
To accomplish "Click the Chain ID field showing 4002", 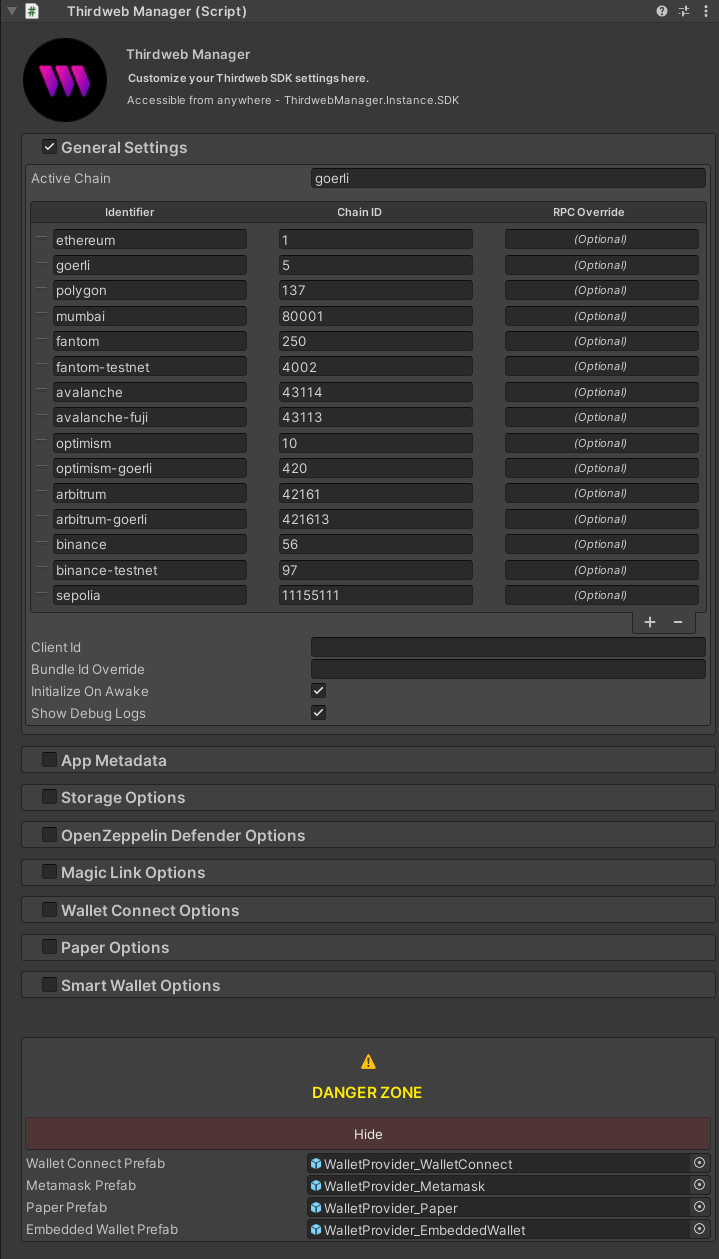I will point(376,367).
